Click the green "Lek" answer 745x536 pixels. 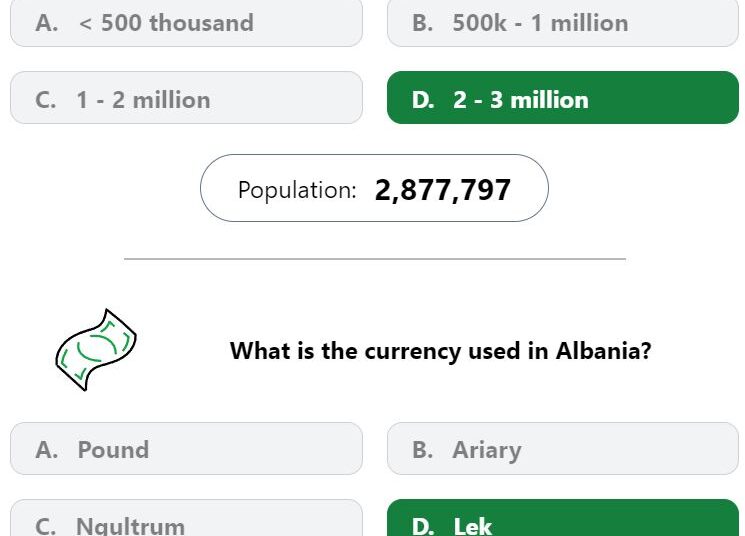click(562, 522)
